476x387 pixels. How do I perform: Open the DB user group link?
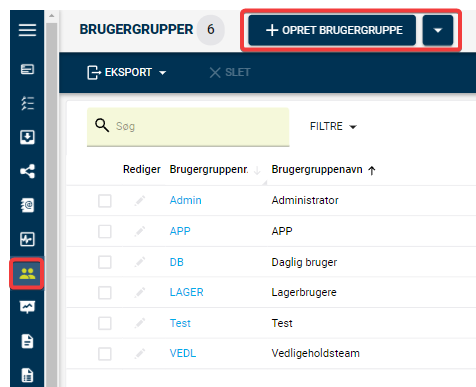(x=177, y=262)
